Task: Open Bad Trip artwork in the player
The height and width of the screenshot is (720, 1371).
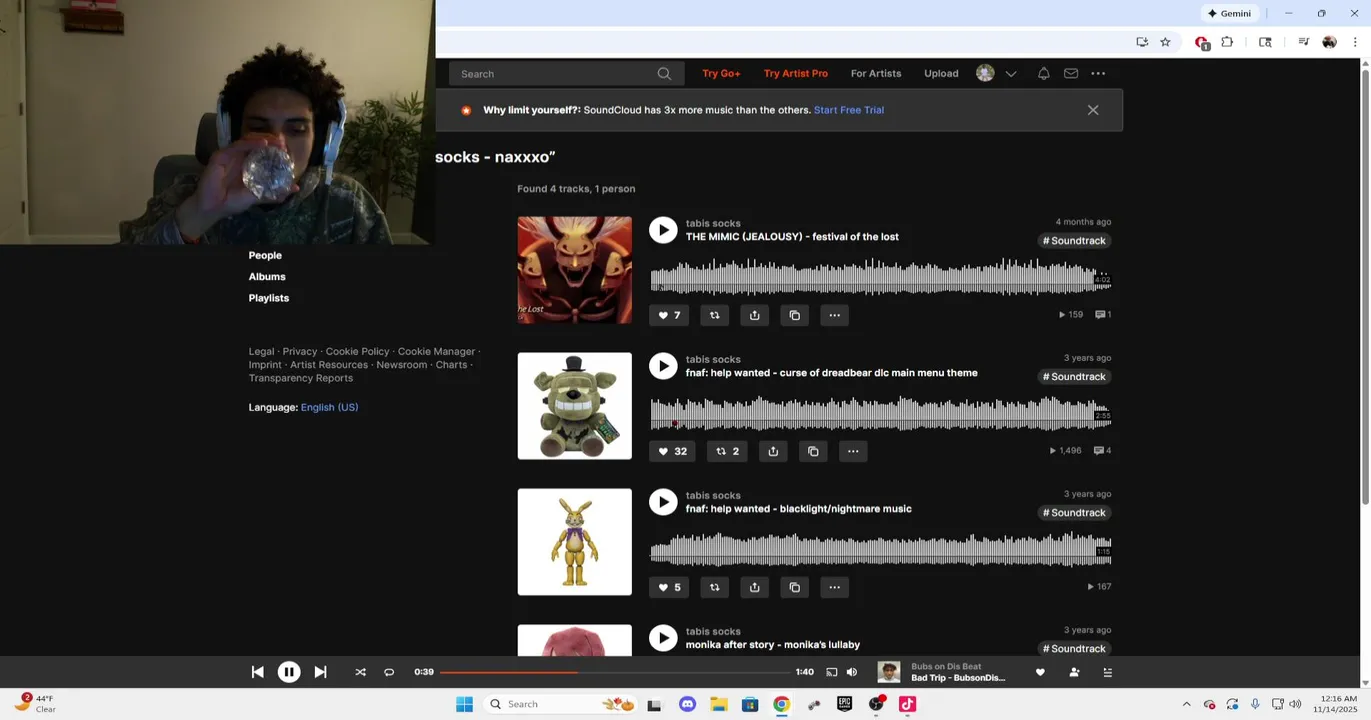Action: pyautogui.click(x=889, y=673)
